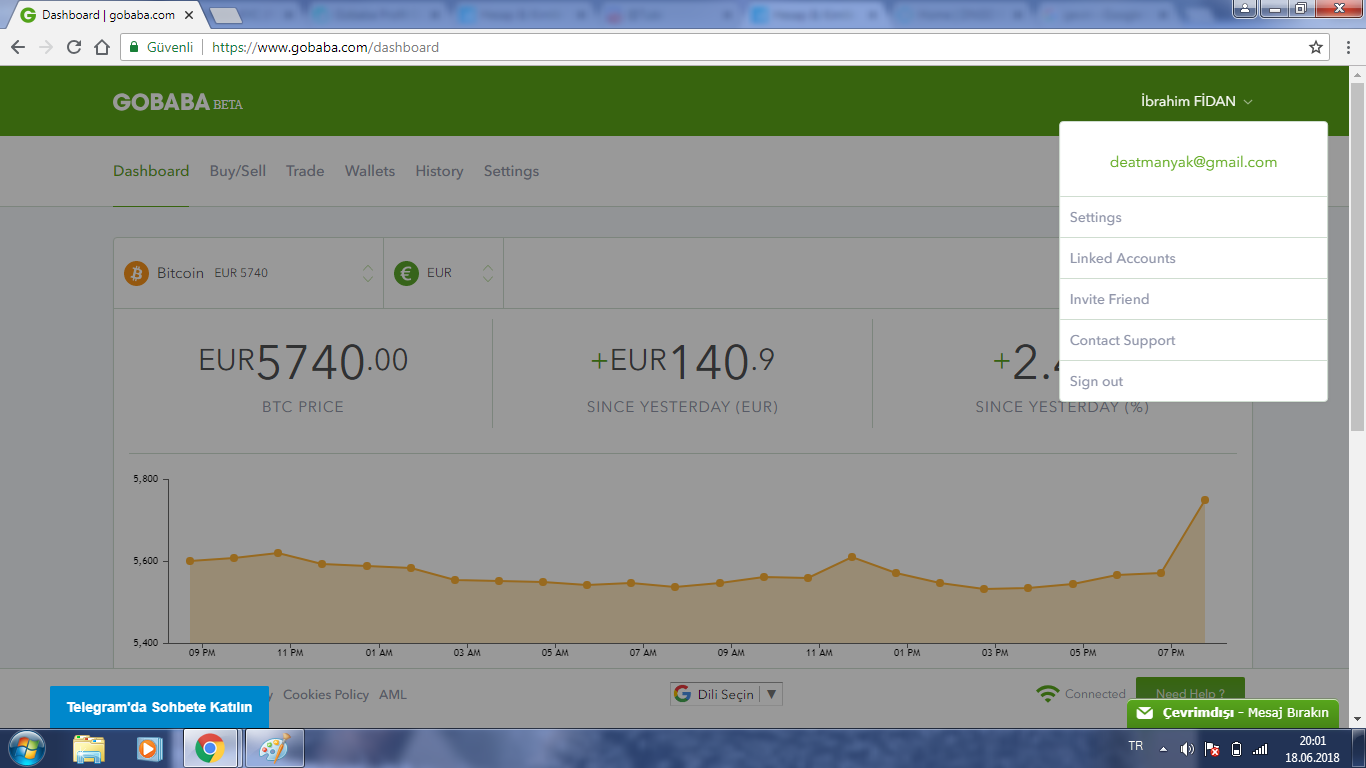This screenshot has width=1366, height=768.
Task: Click the green secure padlock icon
Action: click(x=134, y=47)
